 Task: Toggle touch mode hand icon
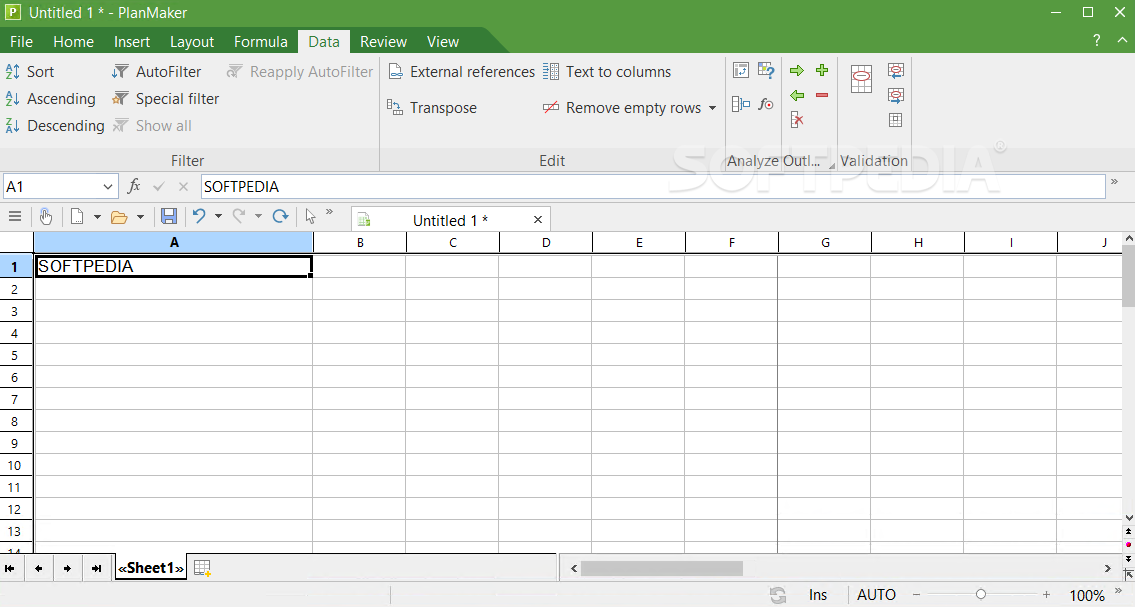tap(46, 216)
